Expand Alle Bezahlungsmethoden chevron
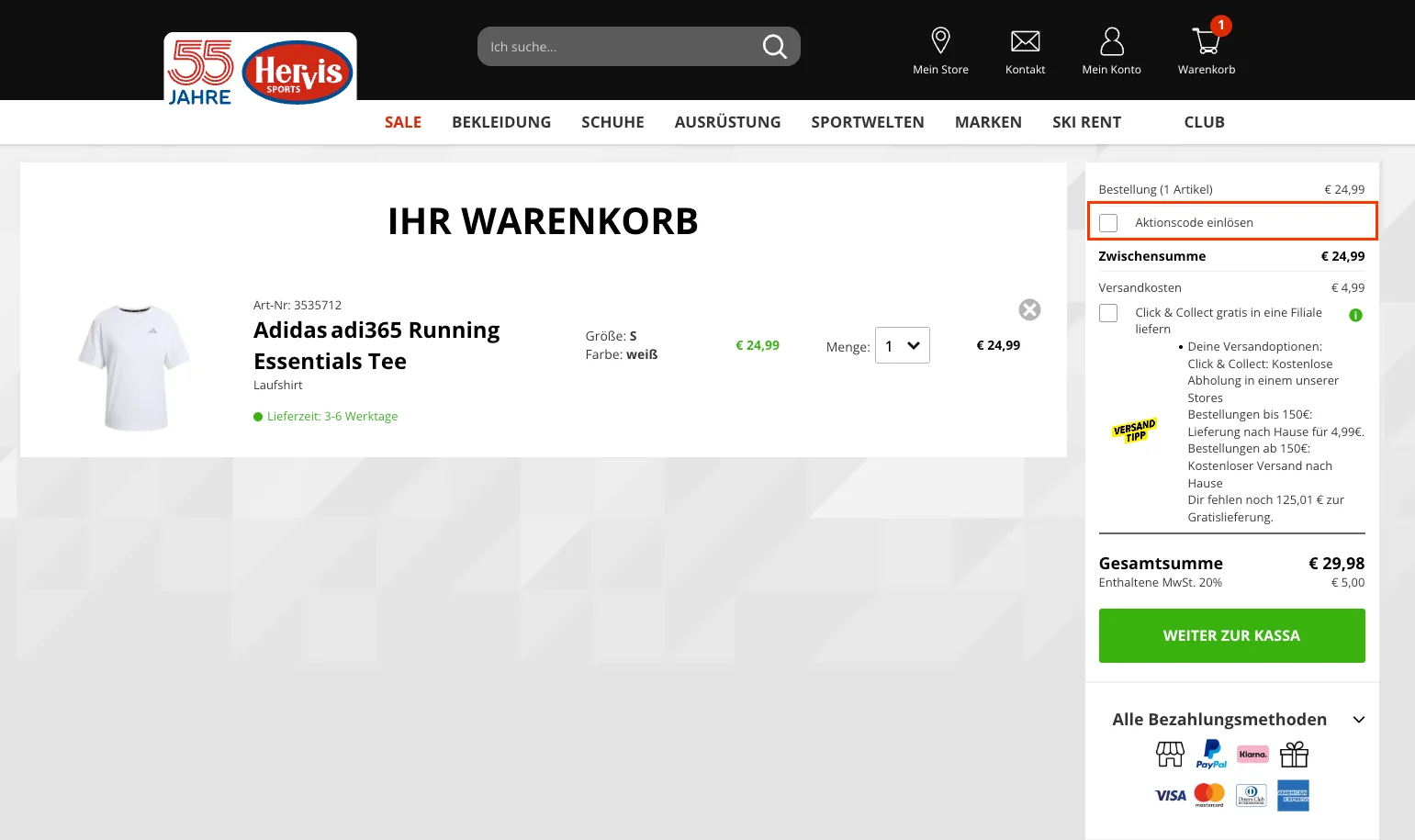Screen dimensions: 1415x840 1359,720
